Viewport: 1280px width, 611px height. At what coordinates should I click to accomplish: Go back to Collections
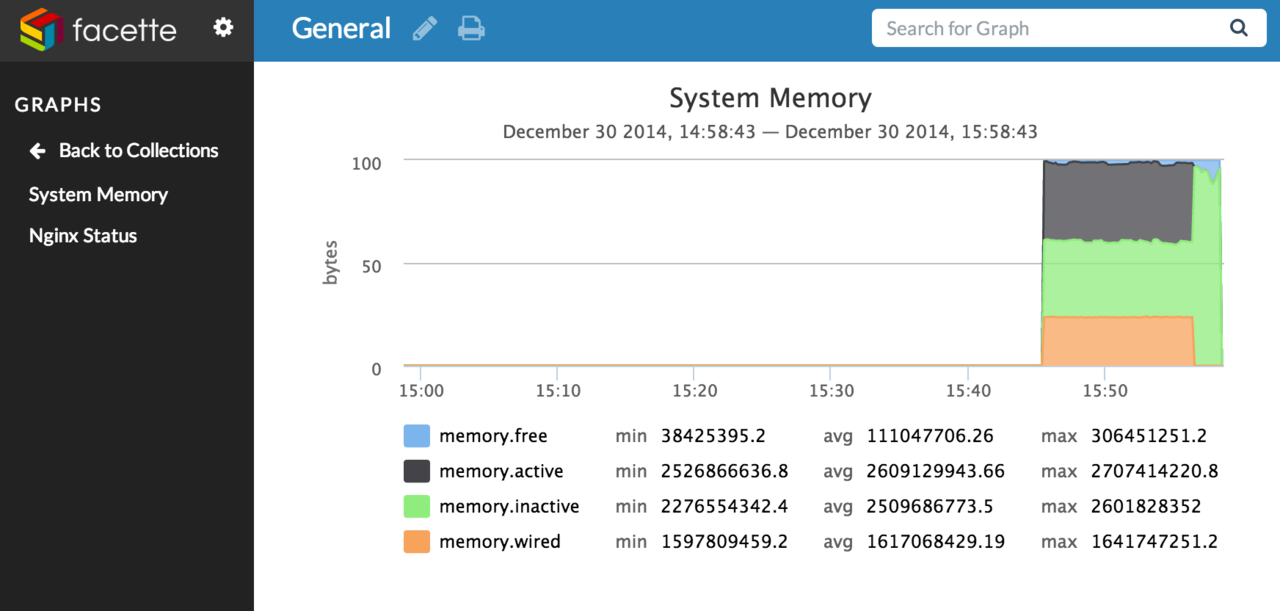click(x=138, y=151)
